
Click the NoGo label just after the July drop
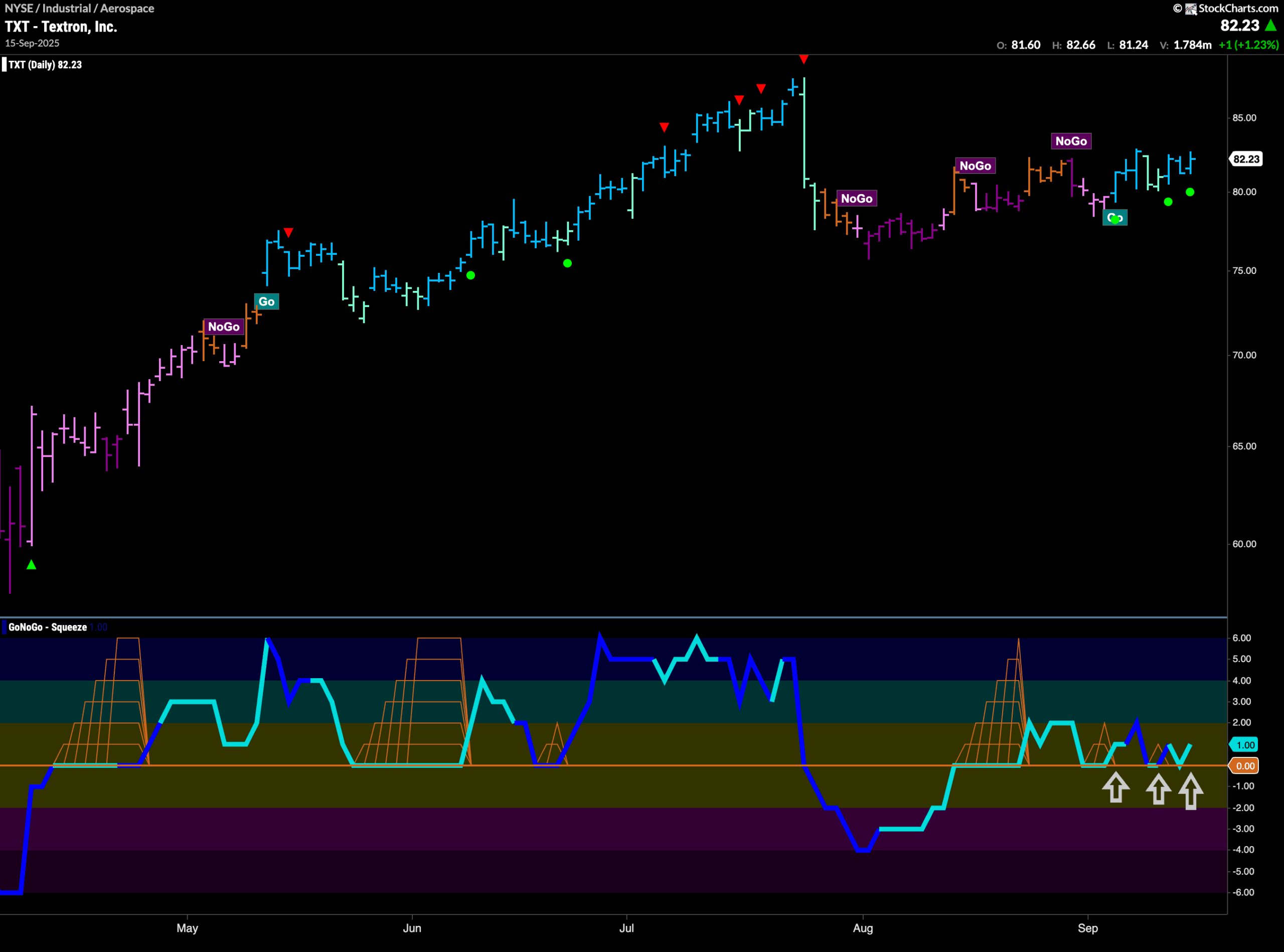(856, 198)
